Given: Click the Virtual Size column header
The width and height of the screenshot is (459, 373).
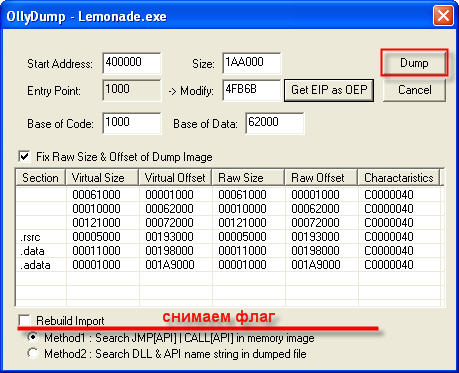Looking at the screenshot, I should (x=102, y=177).
